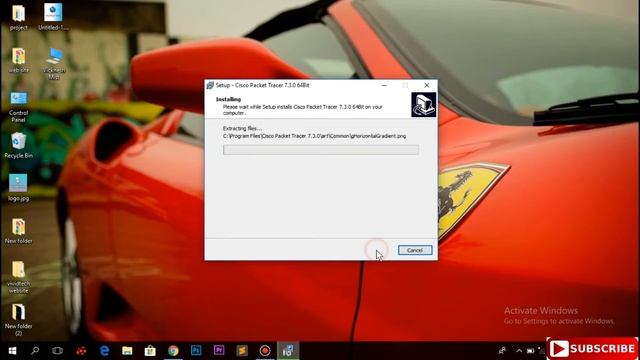Image resolution: width=640 pixels, height=360 pixels.
Task: Click the installer computer graphic icon
Action: pyautogui.click(x=423, y=104)
